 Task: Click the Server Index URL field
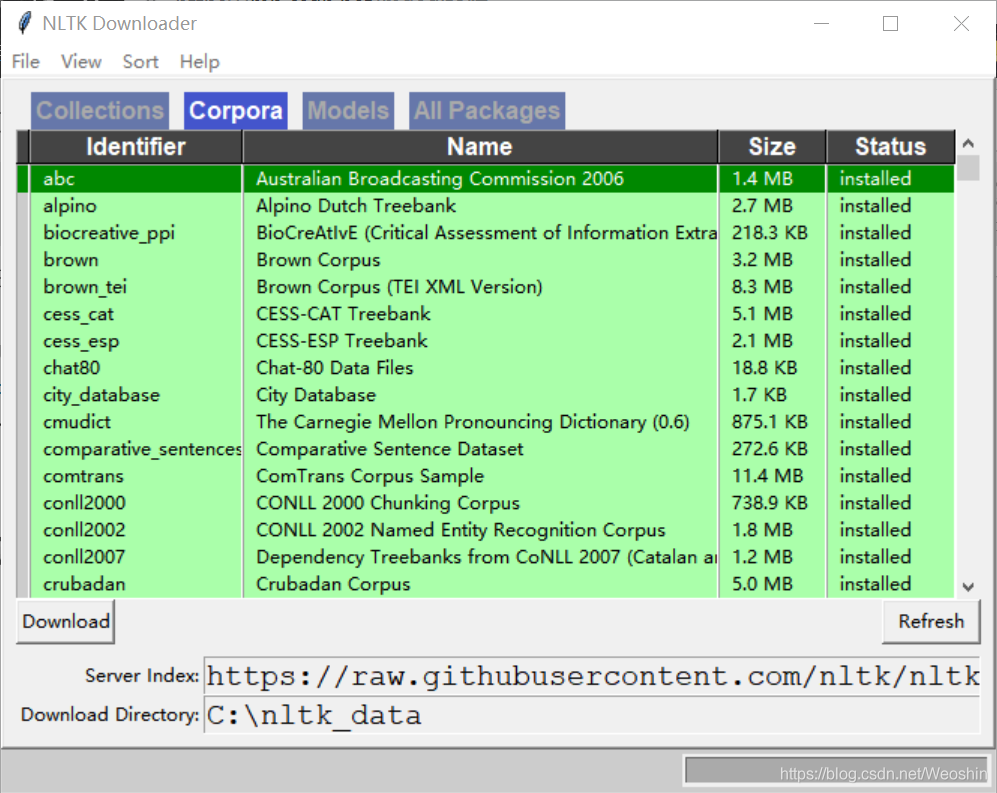pyautogui.click(x=592, y=676)
